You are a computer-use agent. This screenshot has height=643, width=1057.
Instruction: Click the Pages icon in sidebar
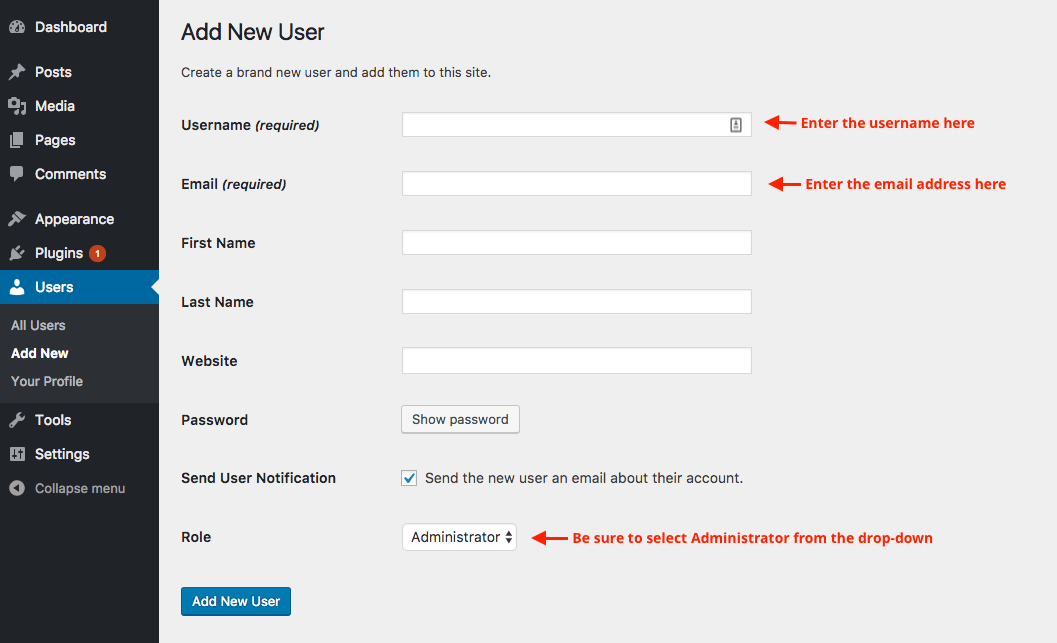pos(17,140)
